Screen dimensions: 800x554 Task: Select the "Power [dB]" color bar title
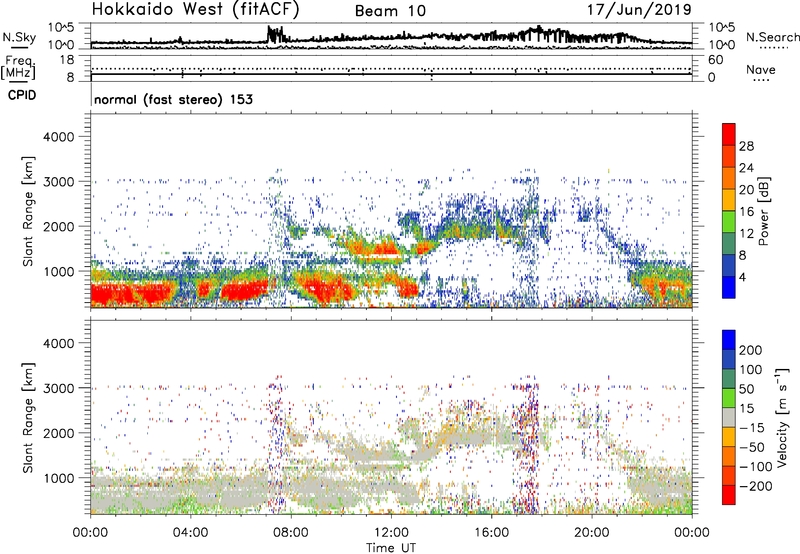[x=764, y=211]
